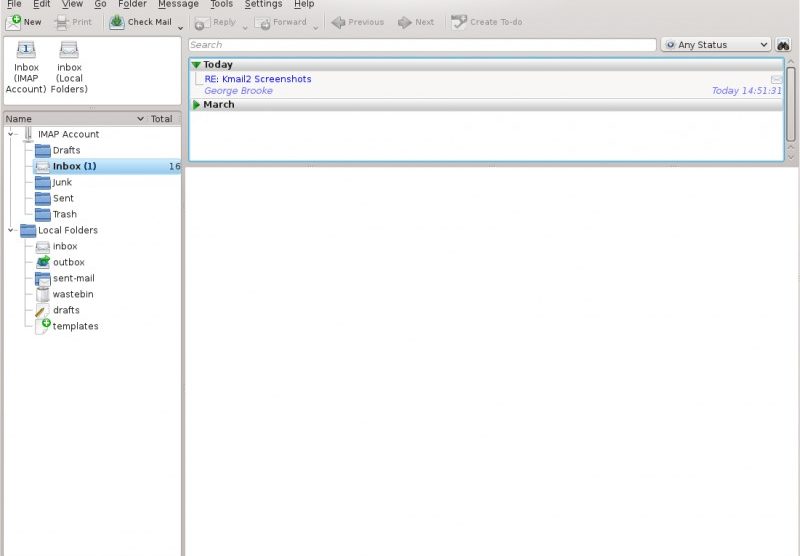Collapse the IMAP Account tree
Image resolution: width=800 pixels, height=556 pixels.
[11, 134]
